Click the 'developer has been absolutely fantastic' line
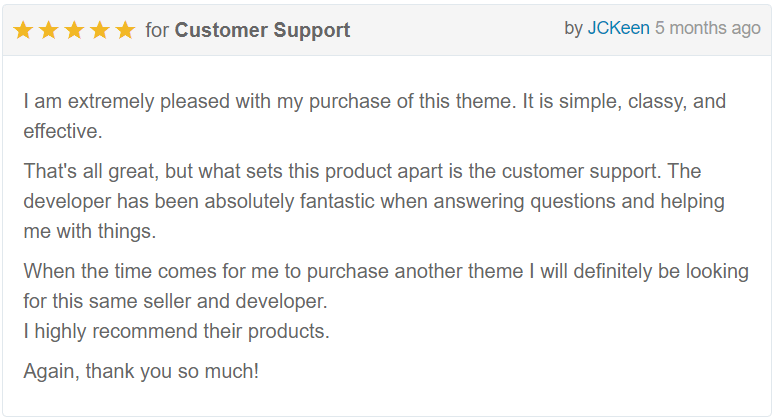 pyautogui.click(x=374, y=202)
